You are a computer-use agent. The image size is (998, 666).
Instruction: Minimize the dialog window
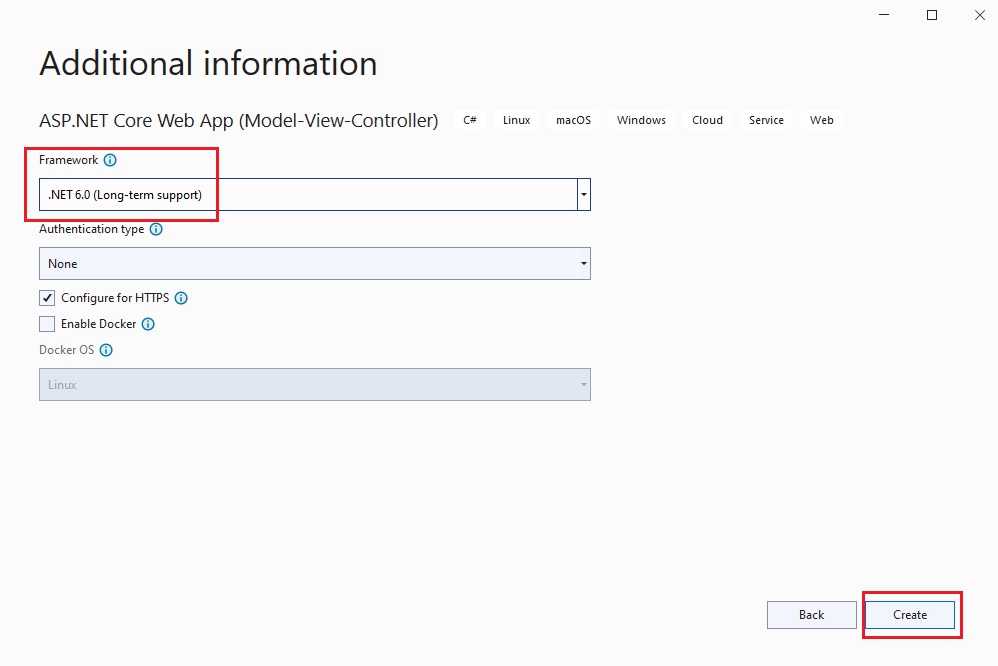(x=884, y=15)
